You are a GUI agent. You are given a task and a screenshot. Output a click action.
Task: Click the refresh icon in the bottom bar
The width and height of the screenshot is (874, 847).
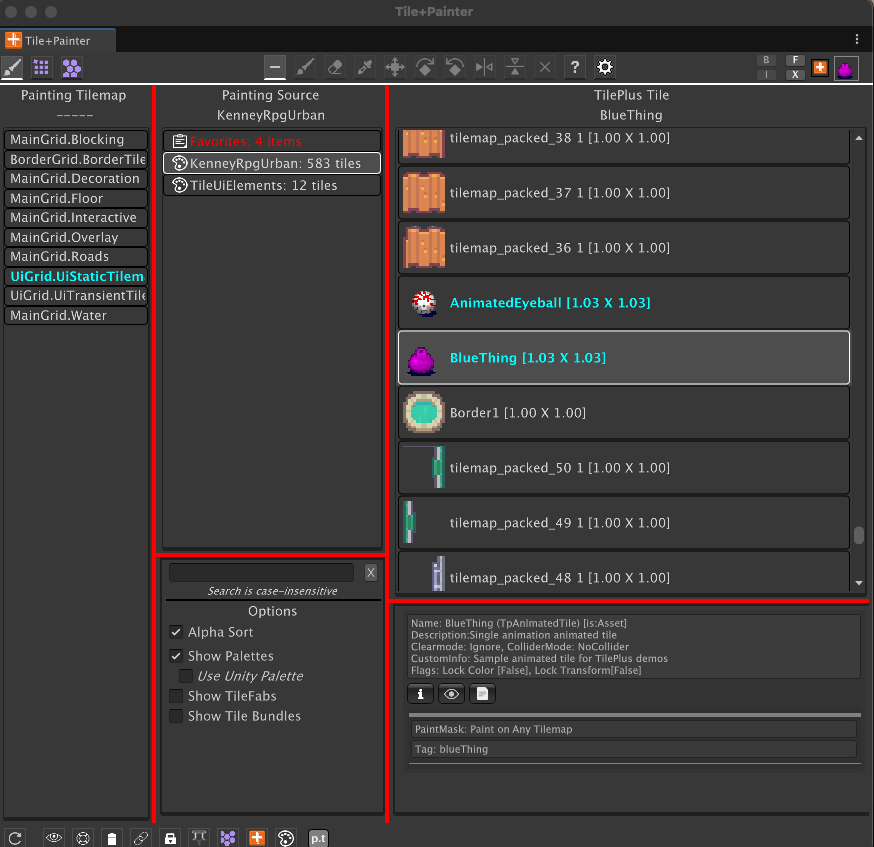point(16,838)
